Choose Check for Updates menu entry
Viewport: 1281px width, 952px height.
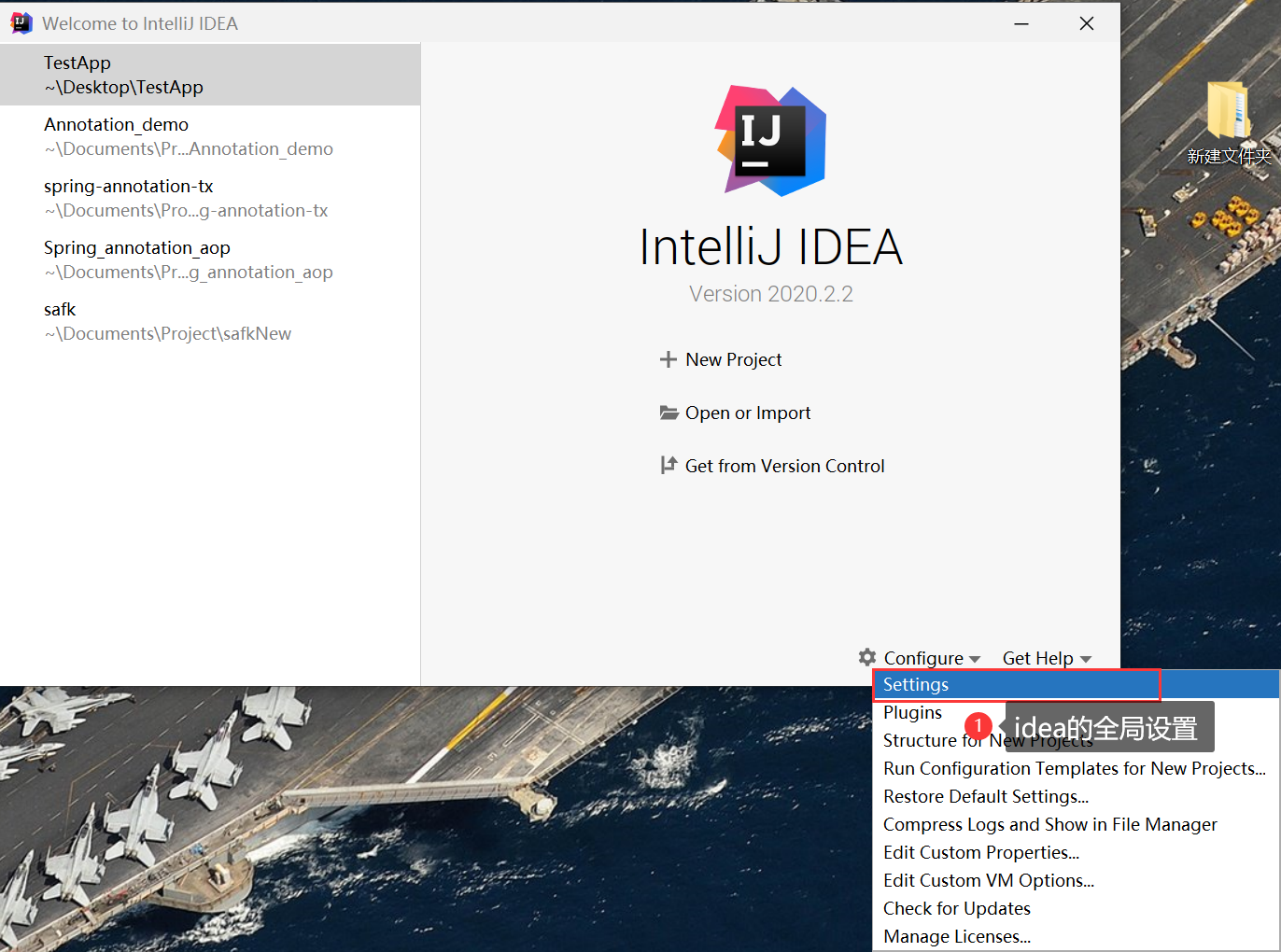[x=1076, y=908]
